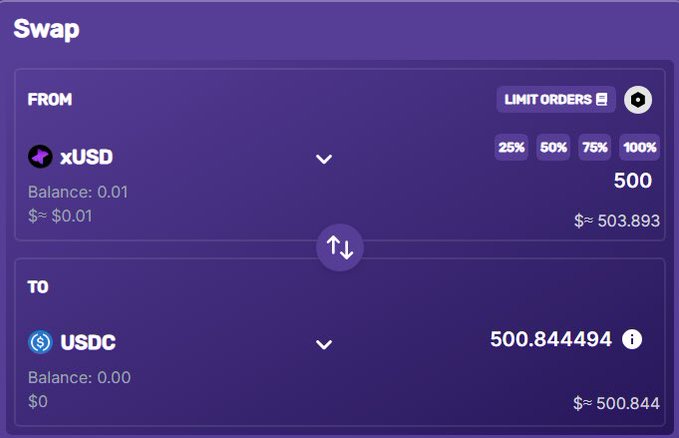
Task: Select the USDC token name
Action: point(88,343)
